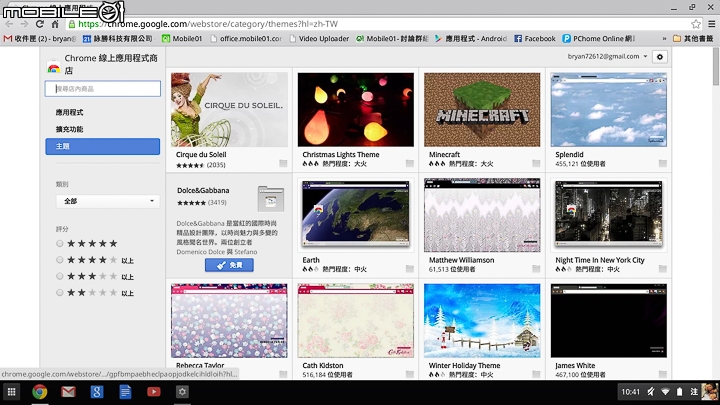Reload the page with the refresh icon

click(x=40, y=24)
